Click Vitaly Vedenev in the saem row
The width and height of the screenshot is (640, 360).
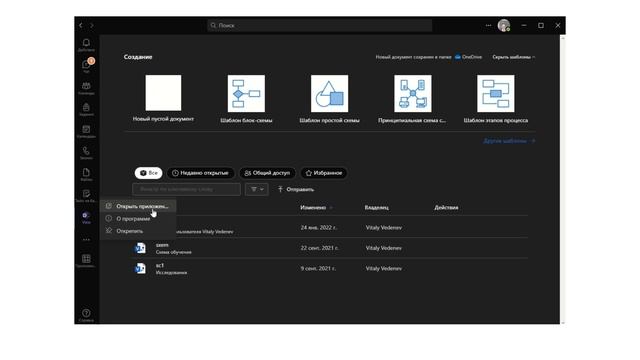[384, 248]
